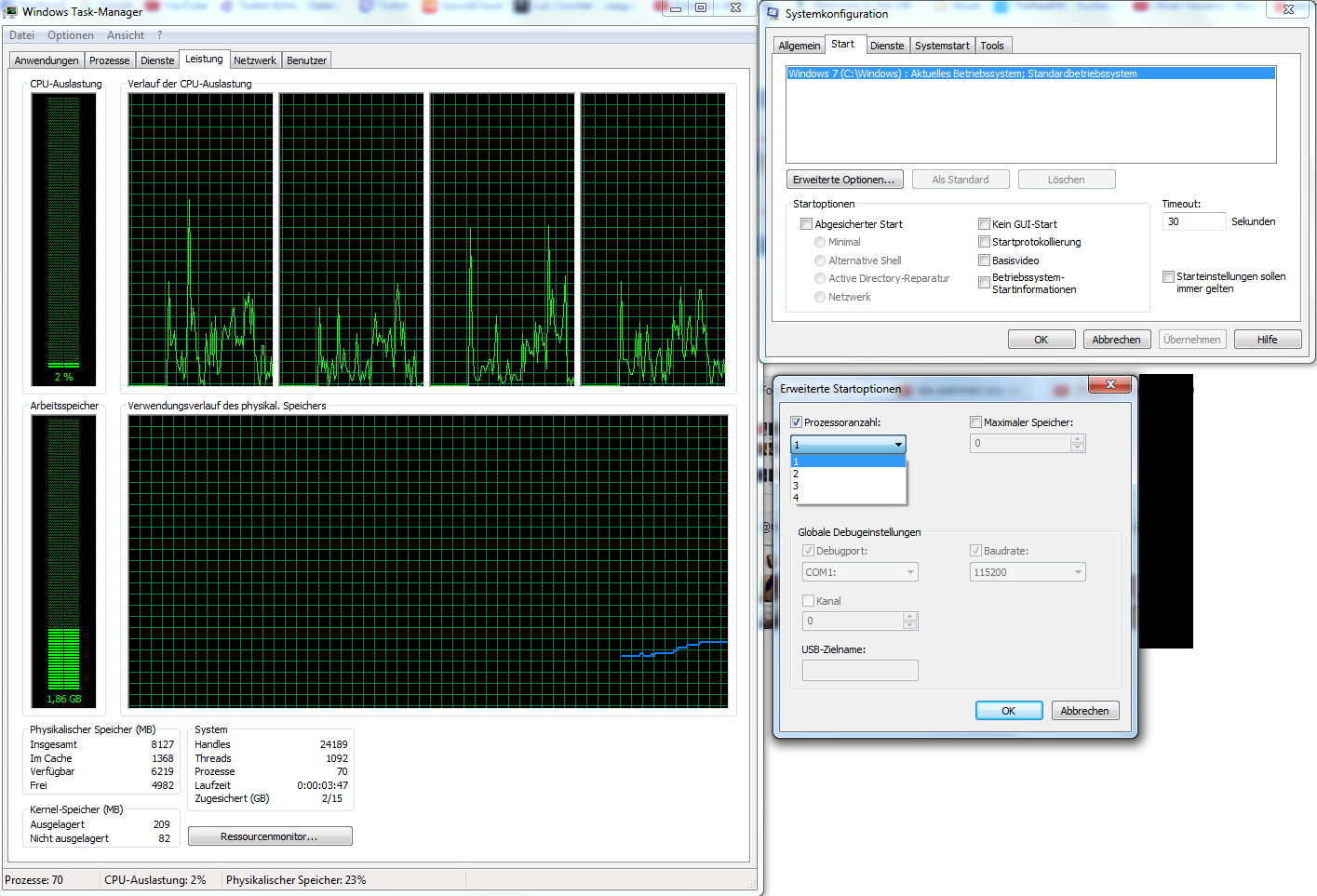Switch to the Prozesse tab
The image size is (1317, 896).
pos(110,60)
